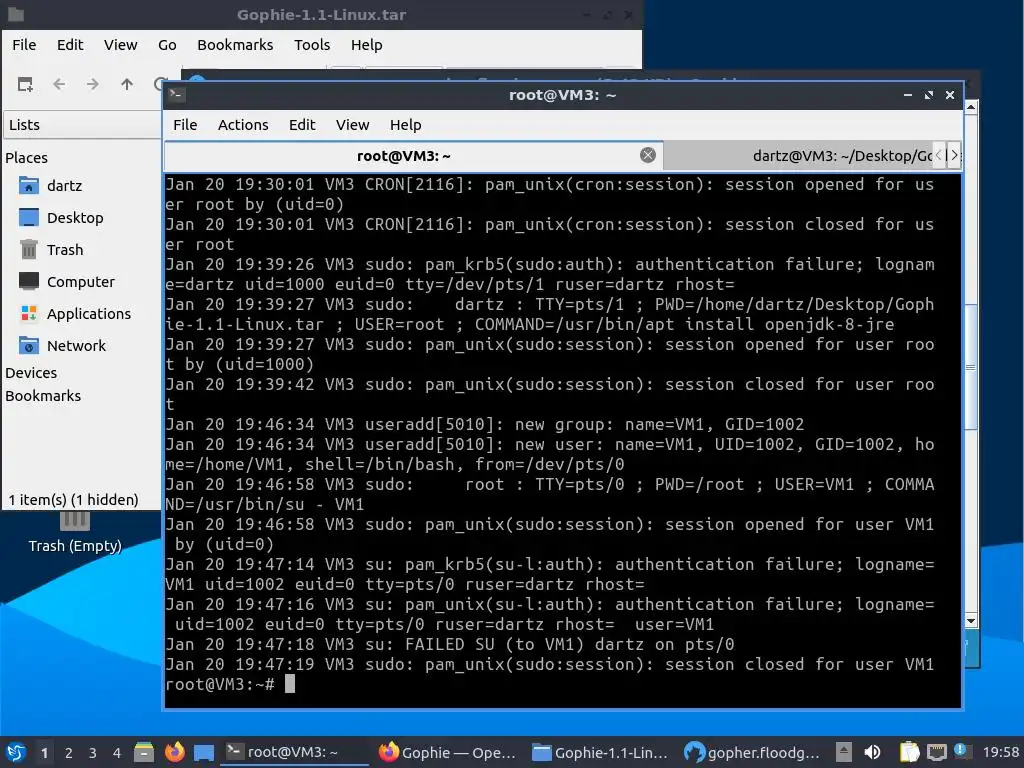Click the FAILED SU log line in terminal

click(x=450, y=645)
